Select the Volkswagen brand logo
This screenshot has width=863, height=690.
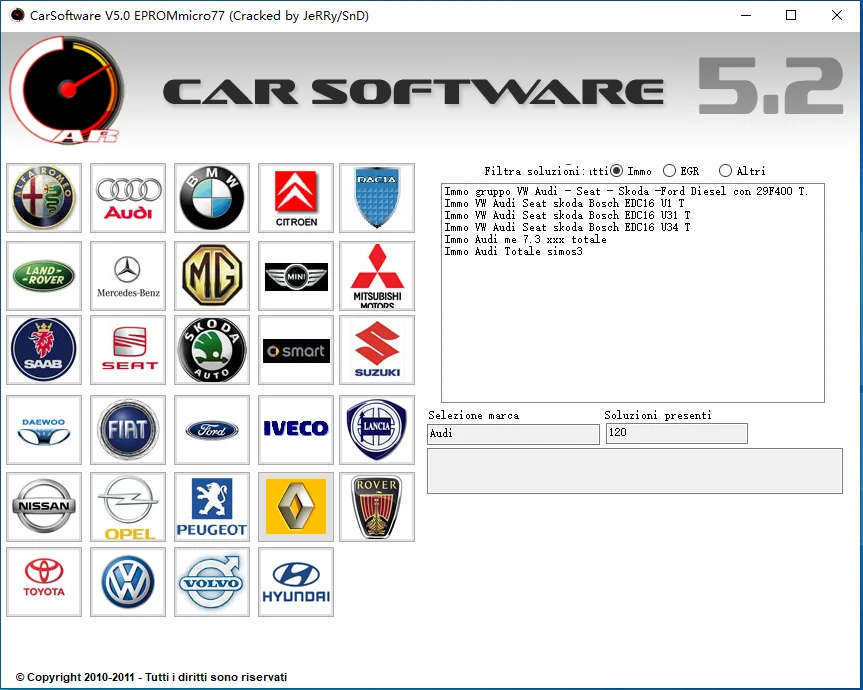[x=128, y=582]
